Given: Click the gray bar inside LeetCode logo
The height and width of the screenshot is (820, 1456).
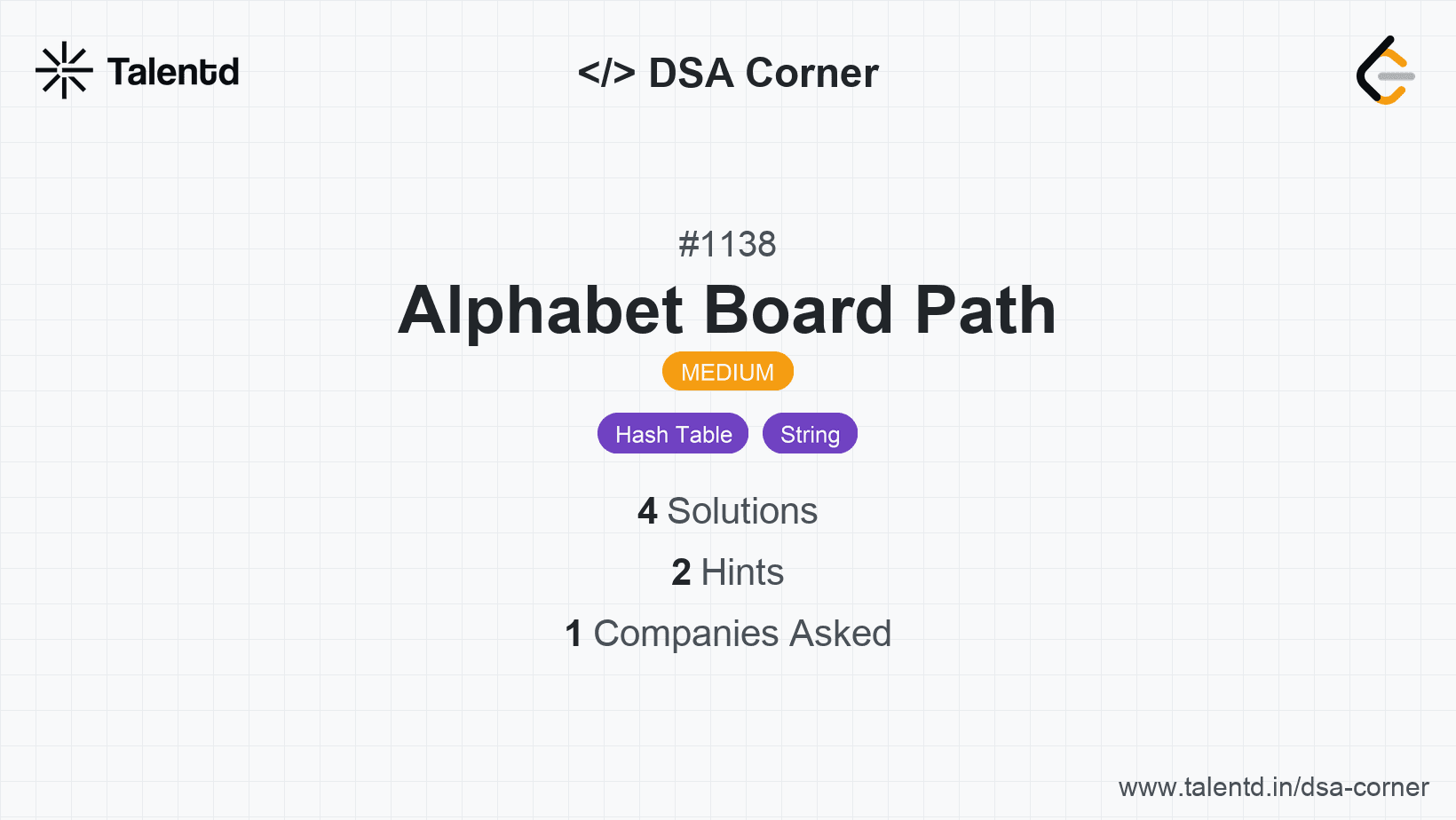Looking at the screenshot, I should click(x=1397, y=76).
